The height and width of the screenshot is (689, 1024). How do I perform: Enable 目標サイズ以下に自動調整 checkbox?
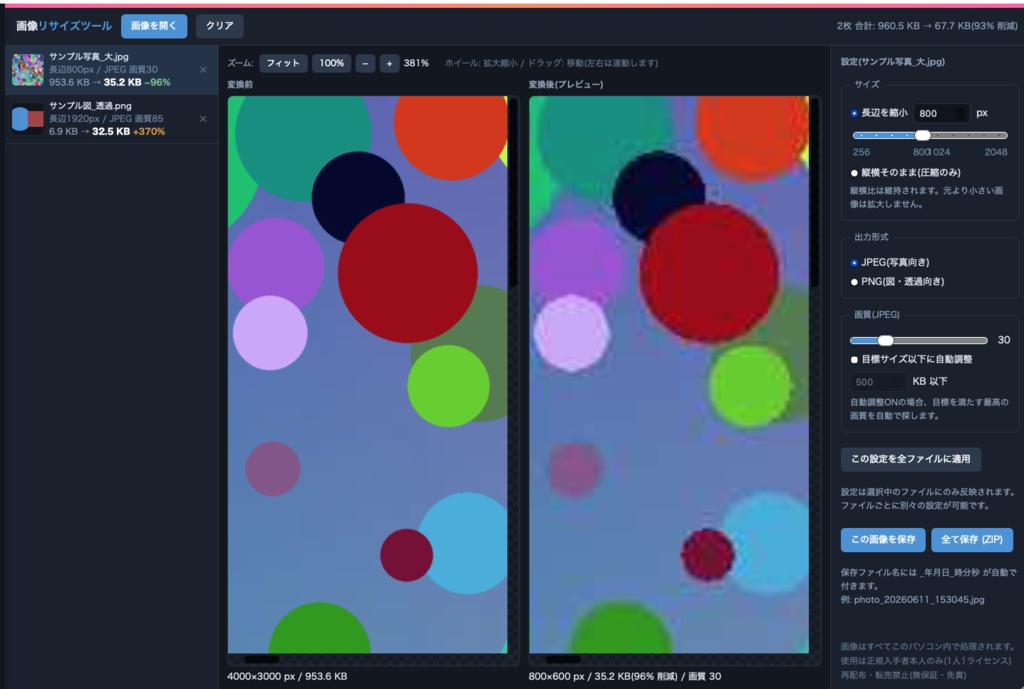(x=854, y=359)
